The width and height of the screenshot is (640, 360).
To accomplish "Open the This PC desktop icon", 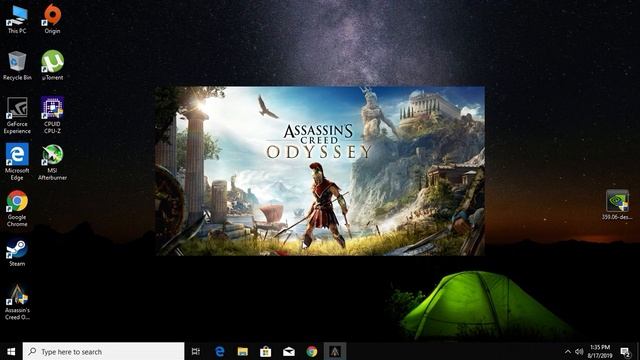I will [x=17, y=19].
